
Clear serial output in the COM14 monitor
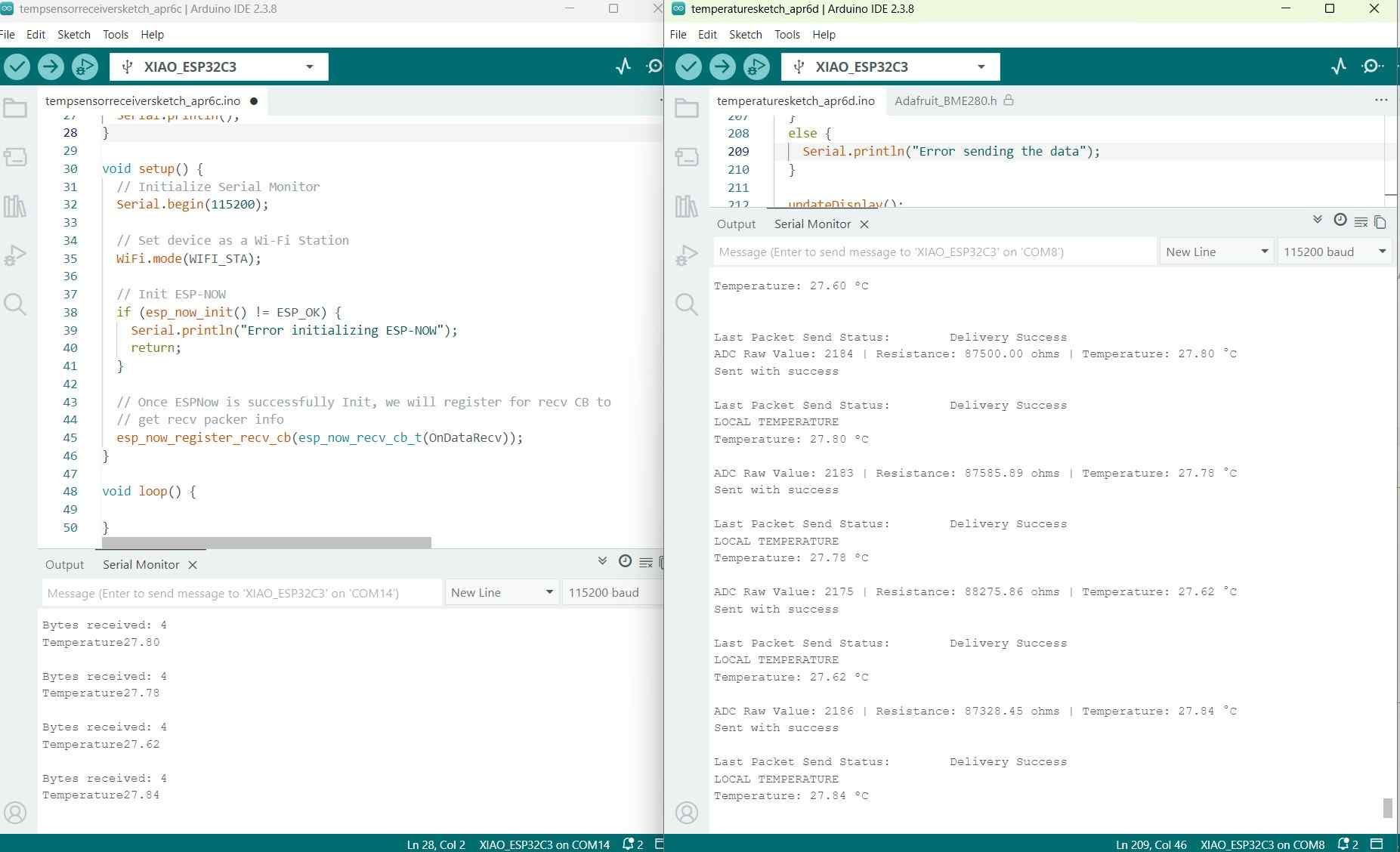(x=646, y=562)
